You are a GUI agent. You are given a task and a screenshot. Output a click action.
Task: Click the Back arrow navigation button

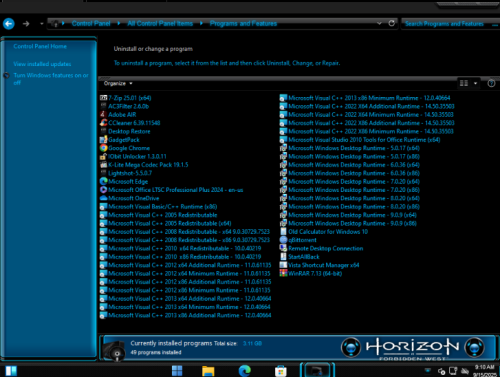(9, 24)
